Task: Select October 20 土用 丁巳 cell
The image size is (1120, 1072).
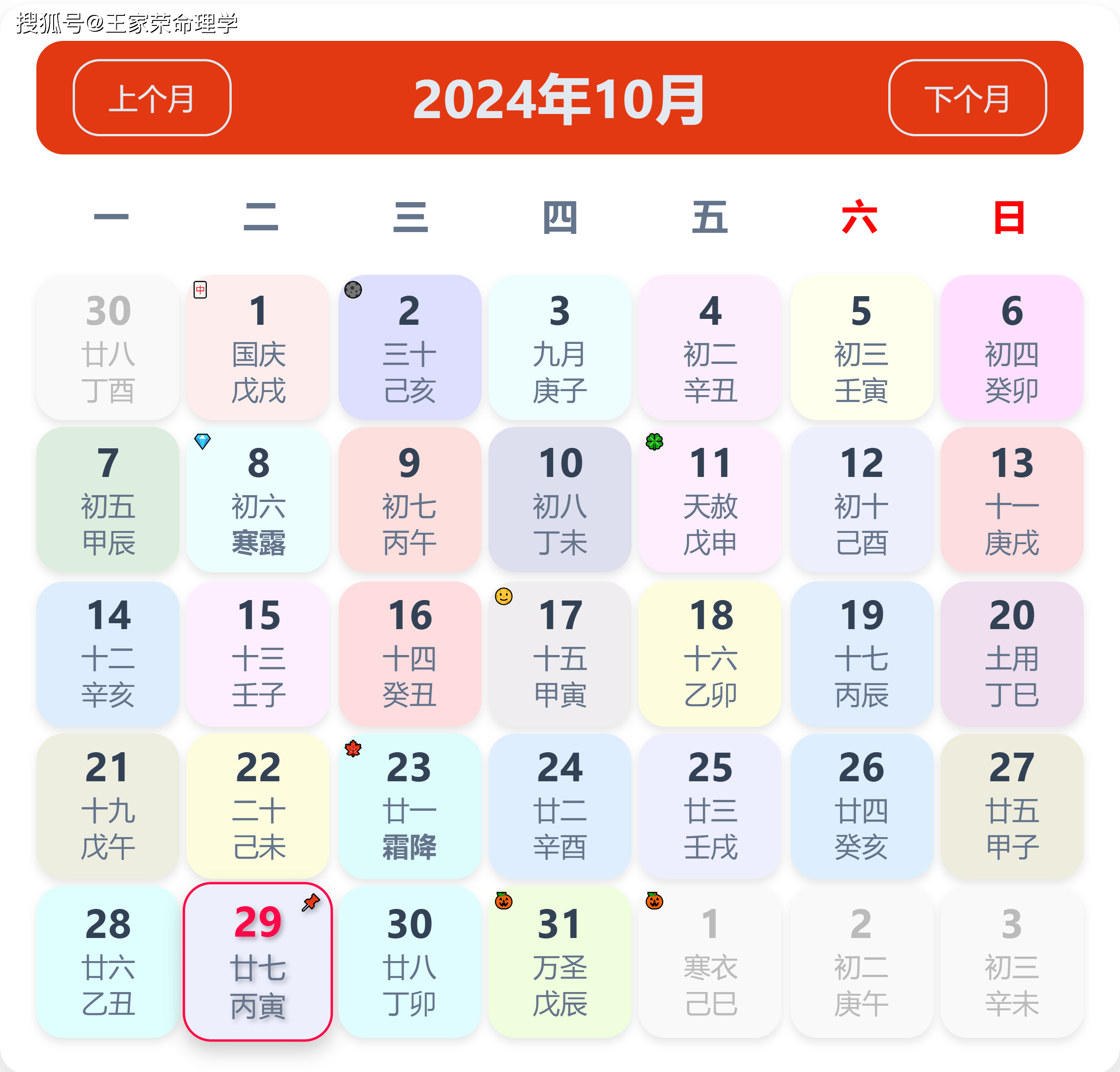Action: coord(1012,654)
